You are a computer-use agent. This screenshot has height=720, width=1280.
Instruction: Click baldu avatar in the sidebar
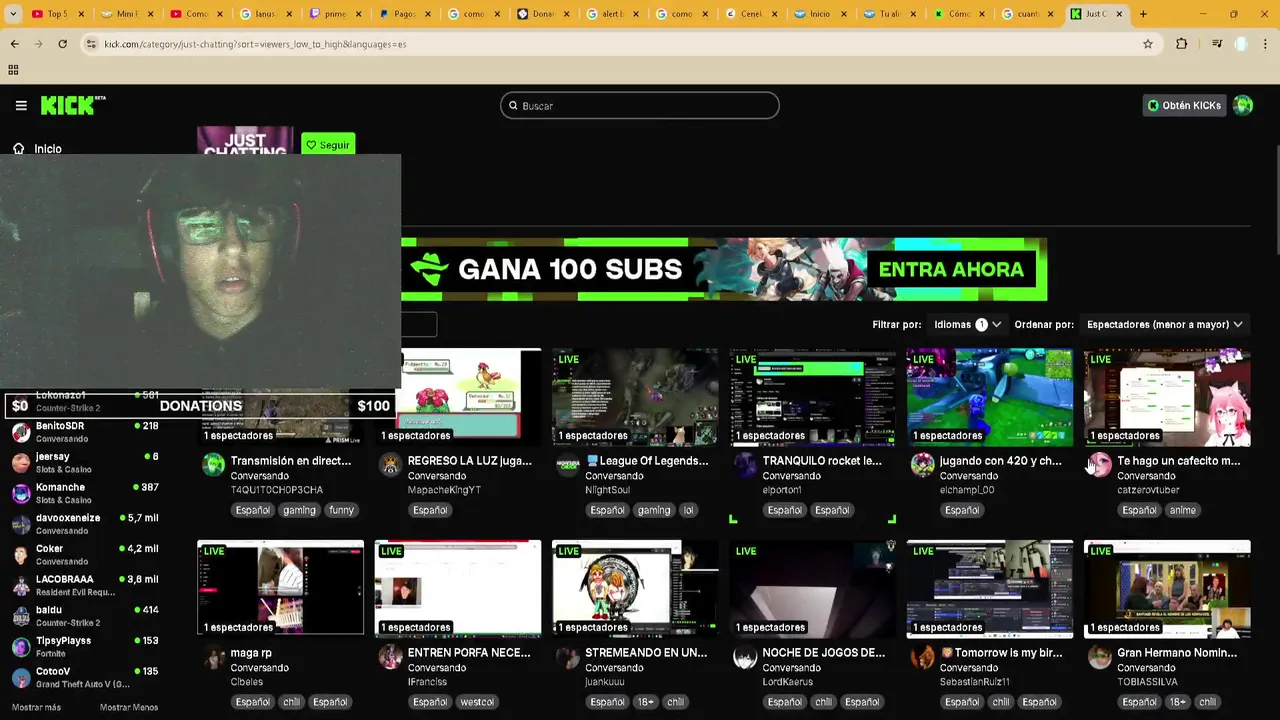[x=21, y=616]
